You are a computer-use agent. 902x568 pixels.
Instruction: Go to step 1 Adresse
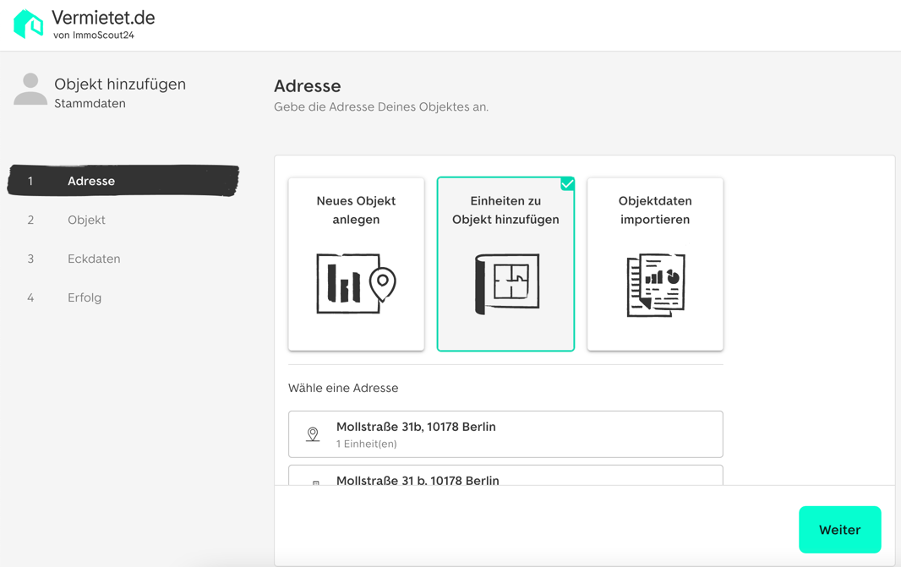(x=123, y=181)
